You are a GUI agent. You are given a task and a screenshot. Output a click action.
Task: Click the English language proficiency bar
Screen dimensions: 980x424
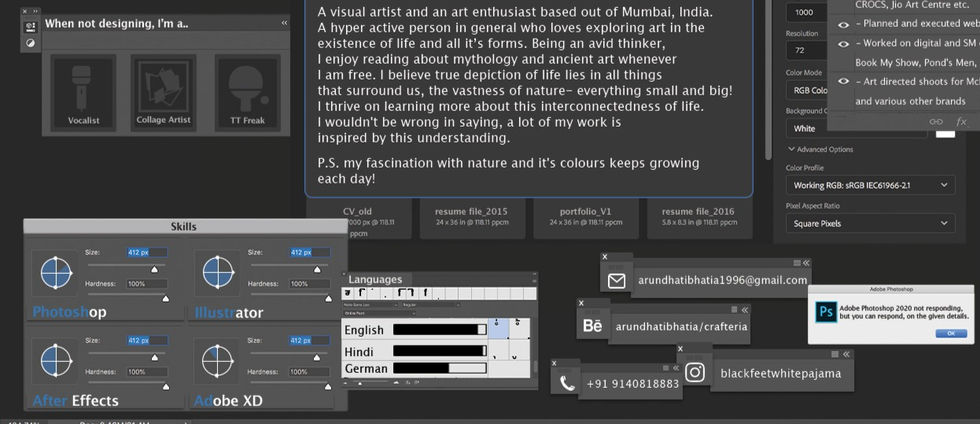pos(439,329)
